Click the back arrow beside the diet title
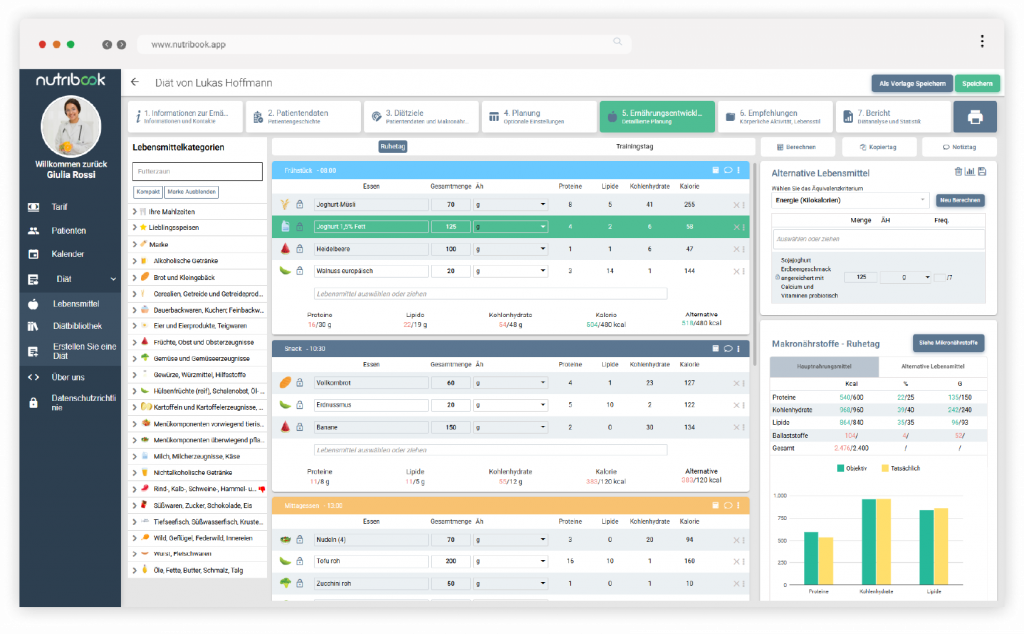Viewport: 1024px width, 634px height. pyautogui.click(x=135, y=83)
